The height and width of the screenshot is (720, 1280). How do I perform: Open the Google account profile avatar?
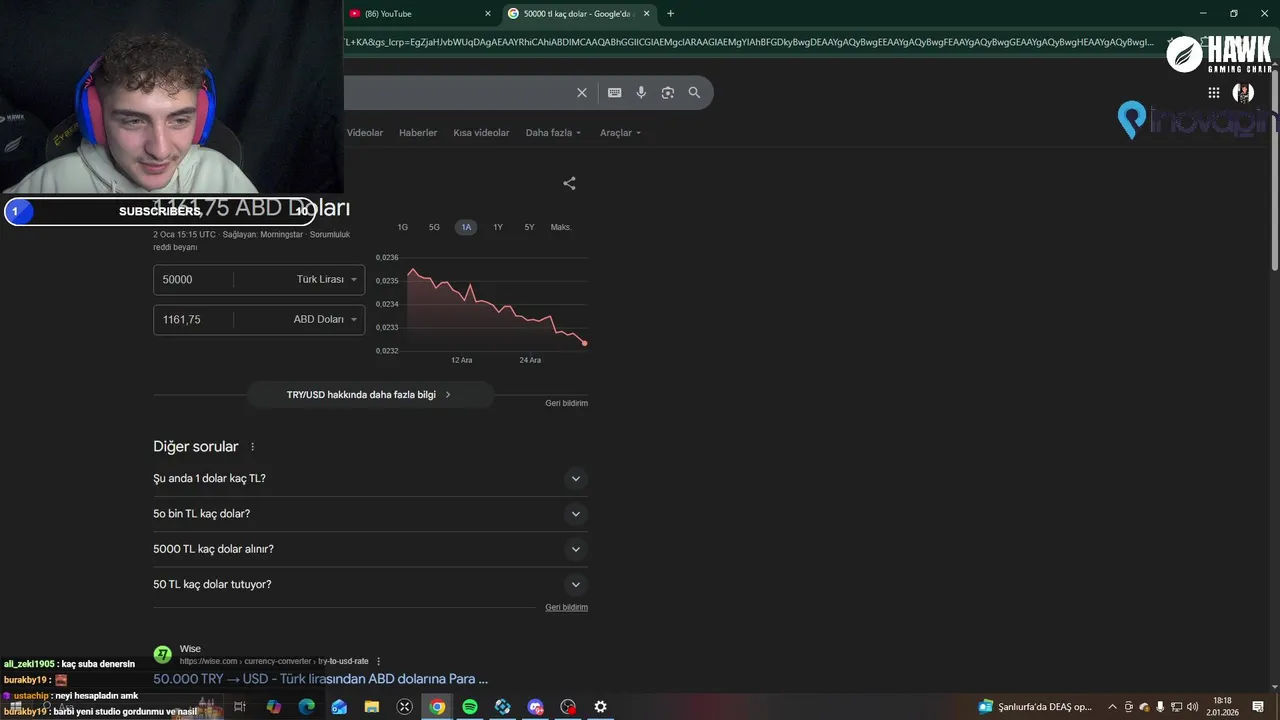click(x=1243, y=93)
